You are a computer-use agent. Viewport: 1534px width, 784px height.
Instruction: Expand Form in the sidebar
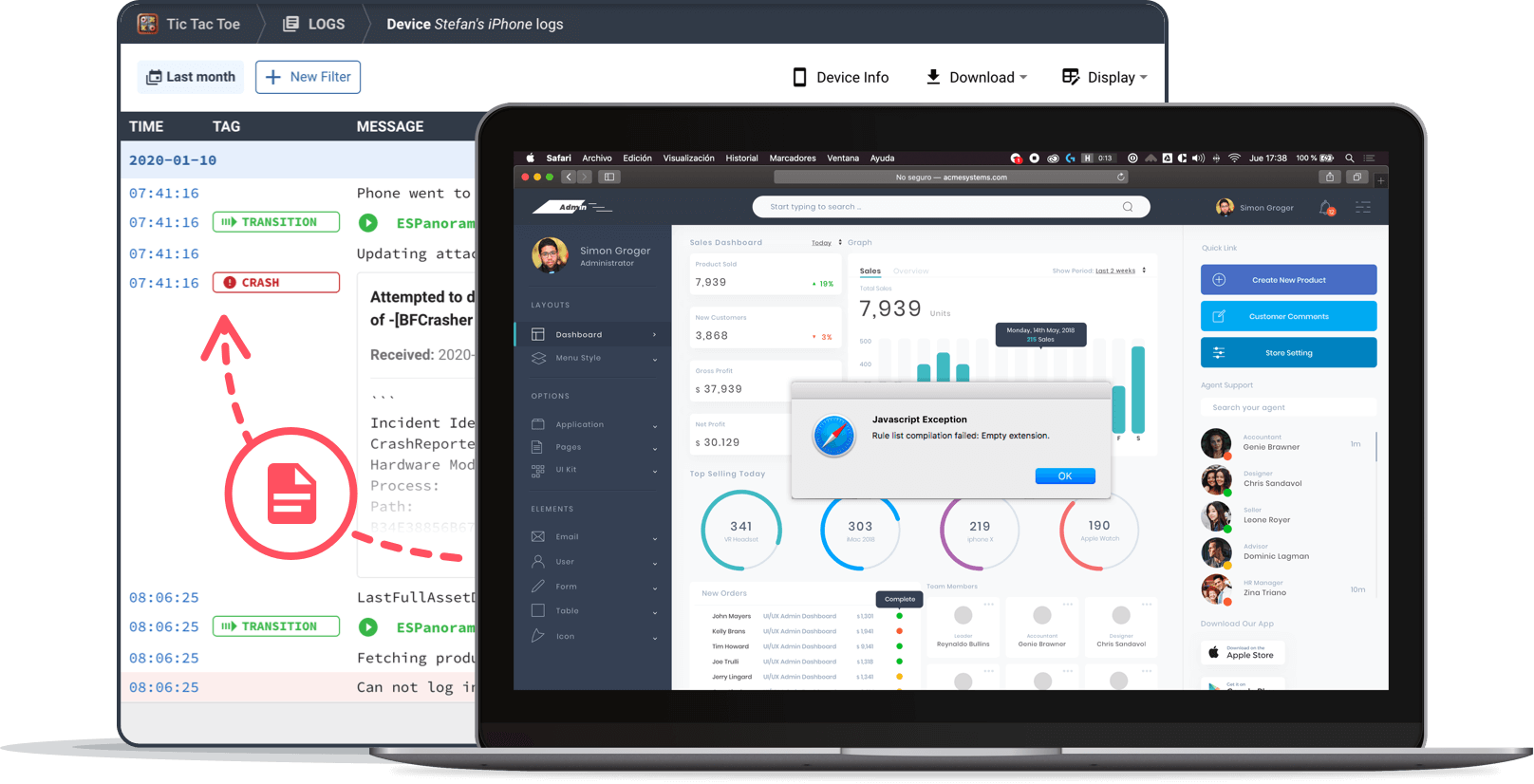[592, 587]
